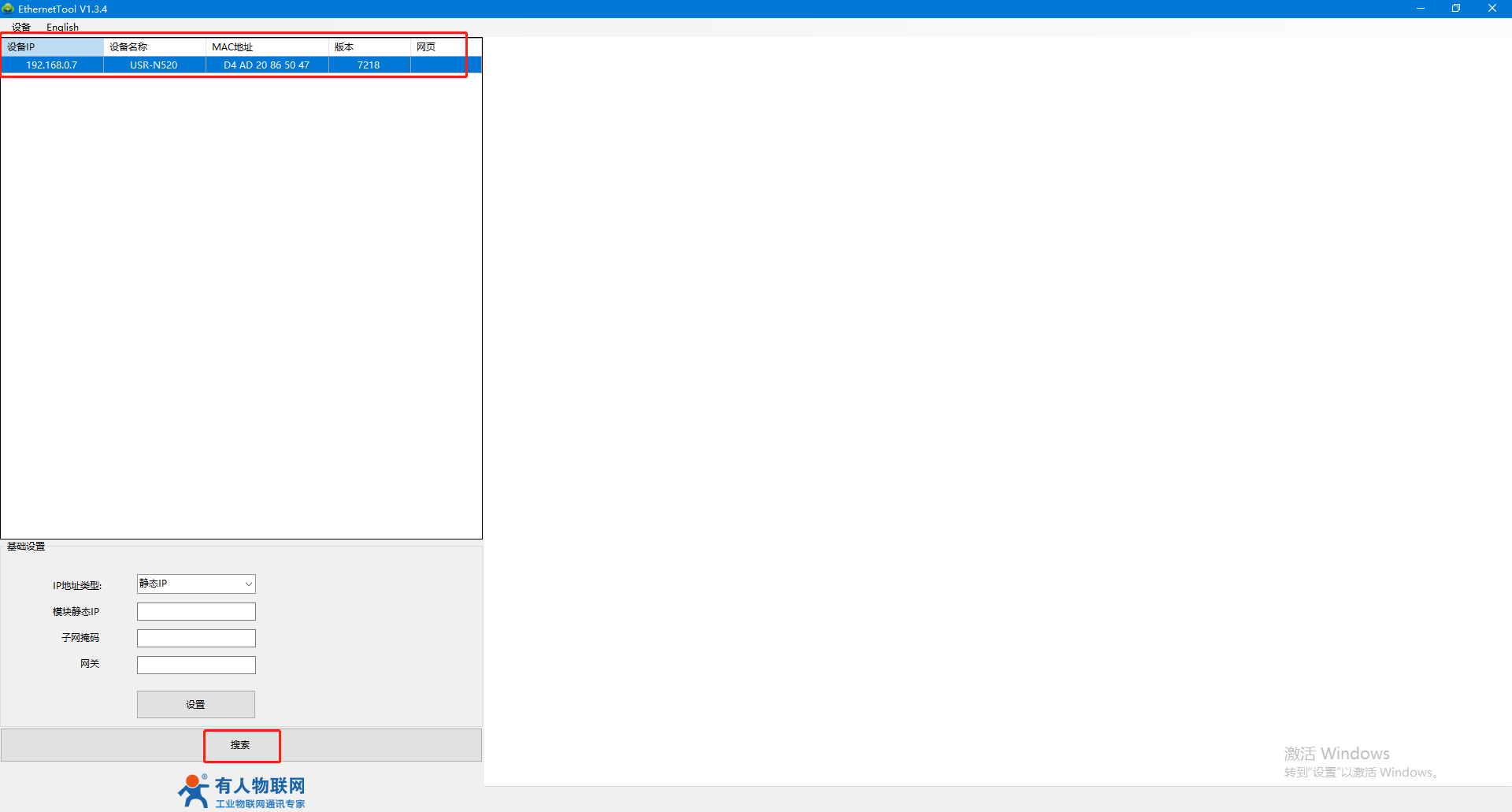Screen dimensions: 1512x812
Task: Sort by 版本 column header
Action: coord(369,47)
